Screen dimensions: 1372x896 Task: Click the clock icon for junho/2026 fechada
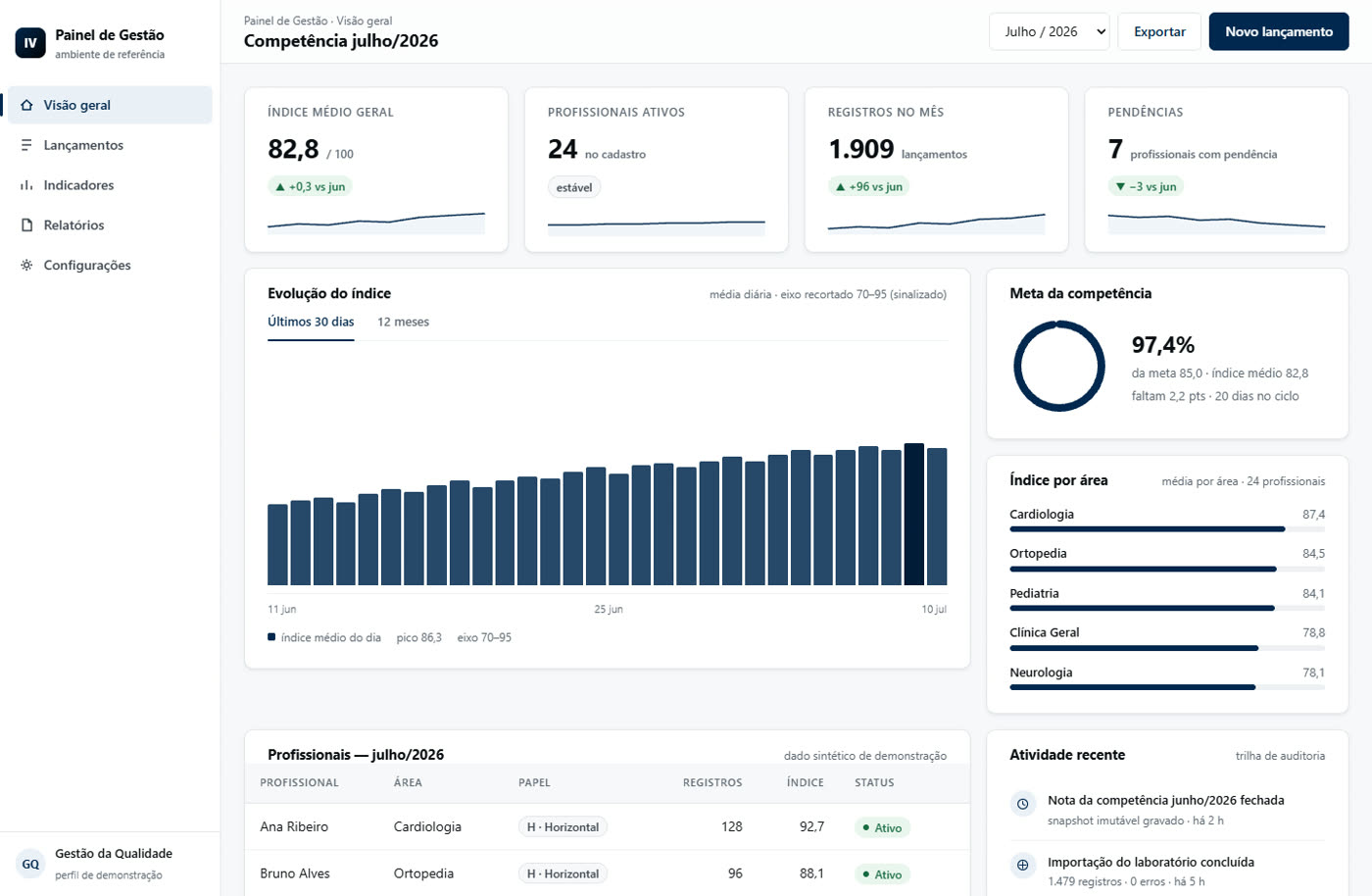1022,804
